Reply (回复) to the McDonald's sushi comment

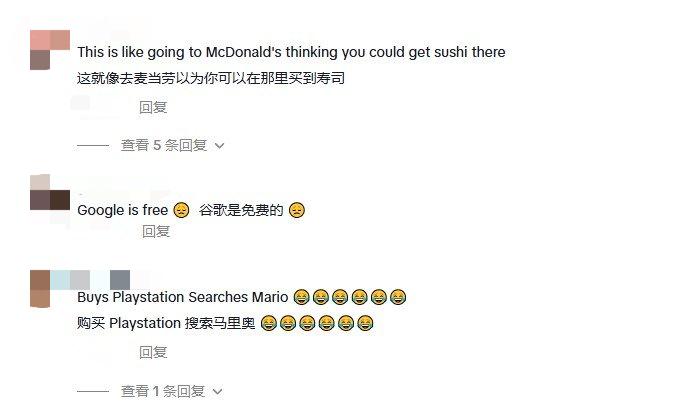[153, 107]
